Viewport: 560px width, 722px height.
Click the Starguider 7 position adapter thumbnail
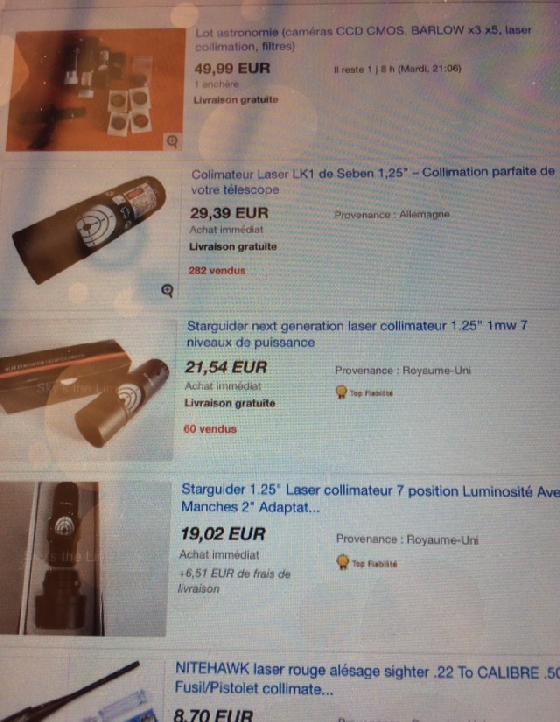83,559
